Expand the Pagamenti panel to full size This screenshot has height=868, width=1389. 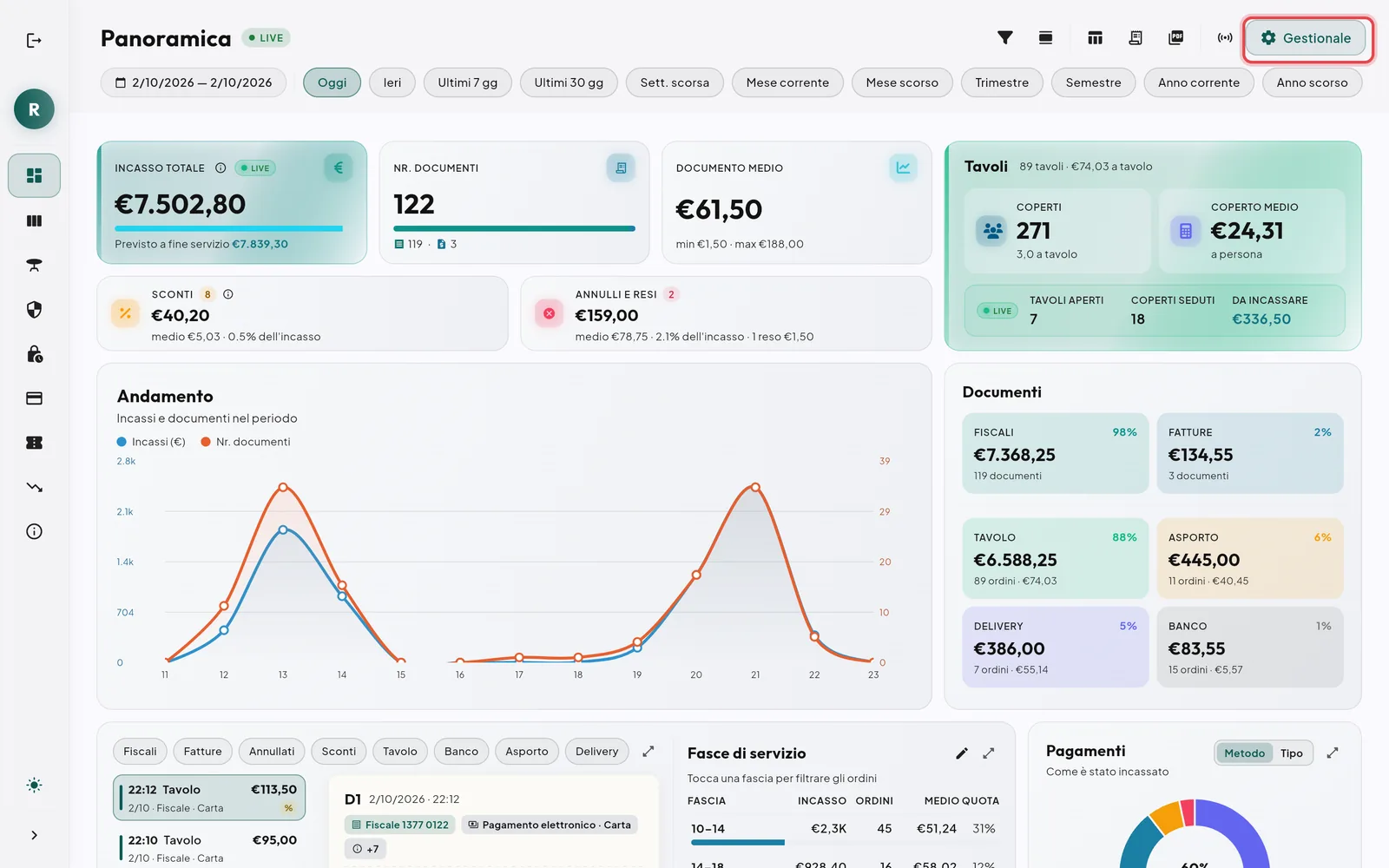click(1333, 752)
